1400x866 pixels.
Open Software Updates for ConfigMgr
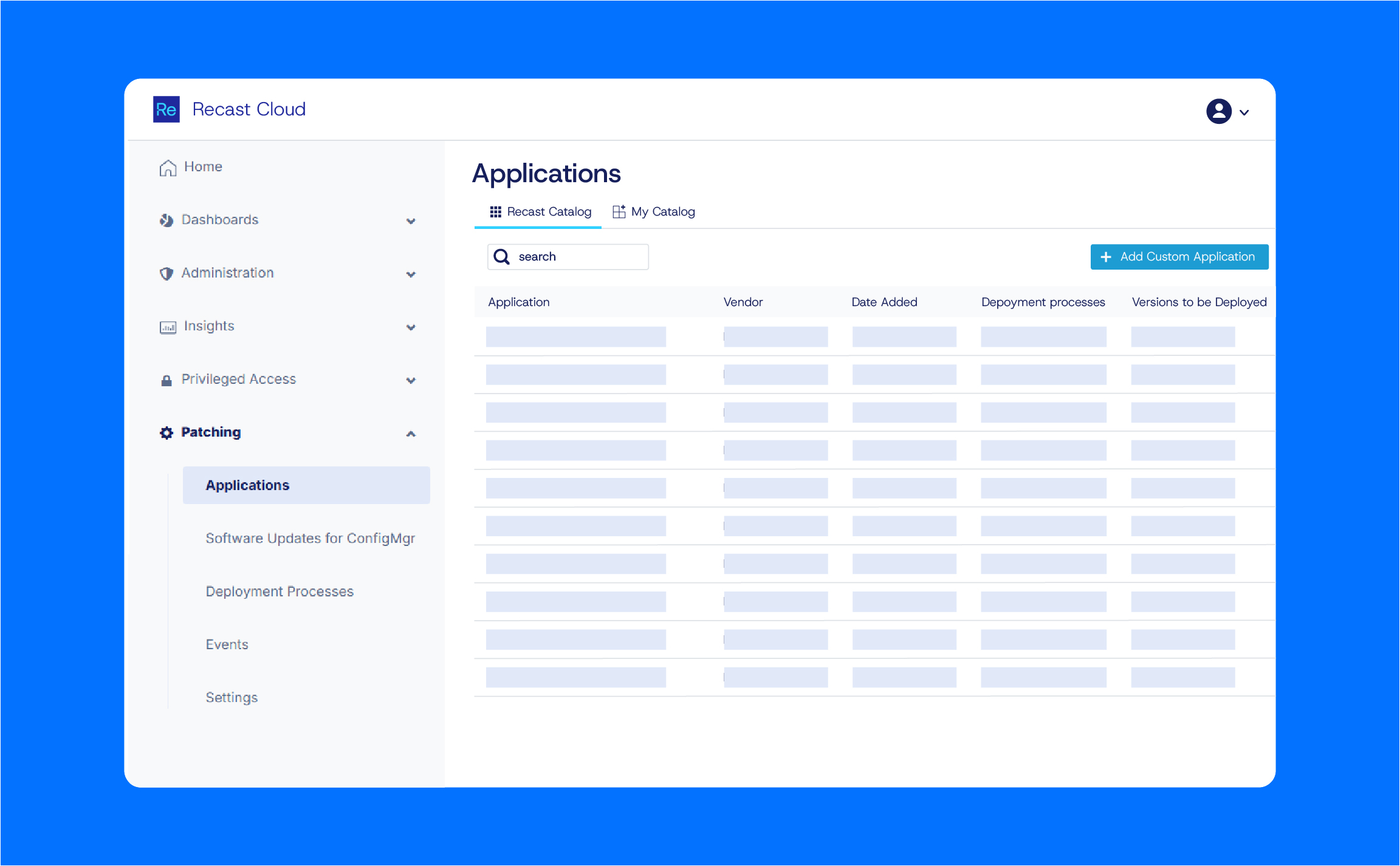(x=310, y=539)
